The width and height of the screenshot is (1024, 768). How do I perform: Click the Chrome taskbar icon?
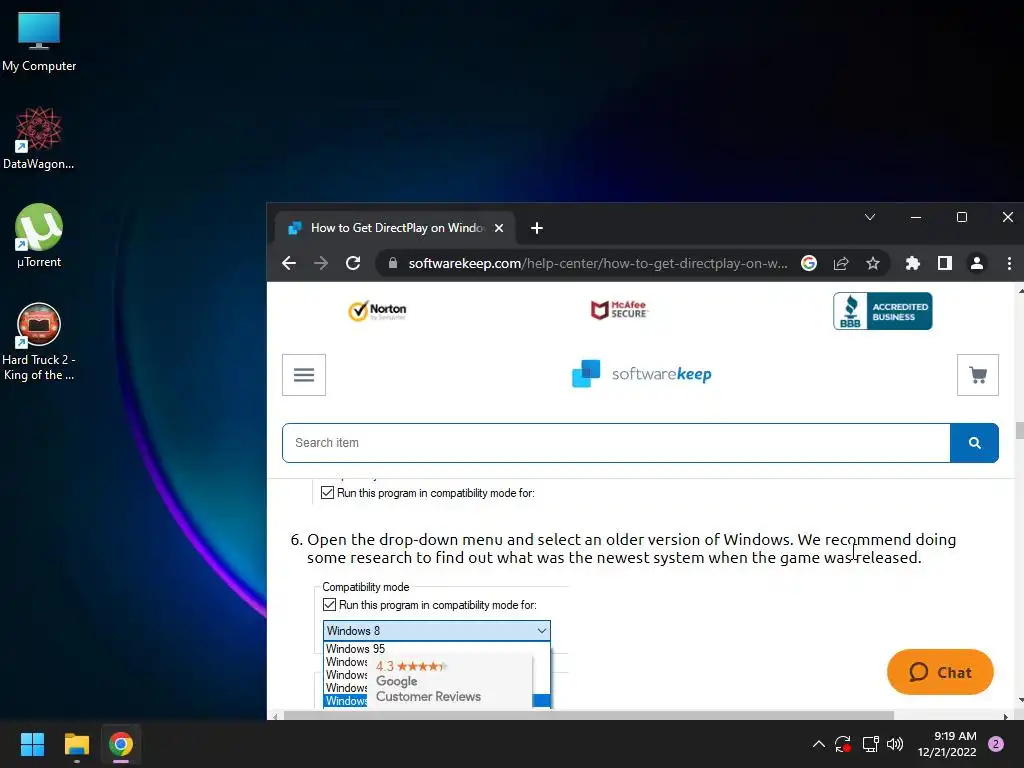pos(121,744)
